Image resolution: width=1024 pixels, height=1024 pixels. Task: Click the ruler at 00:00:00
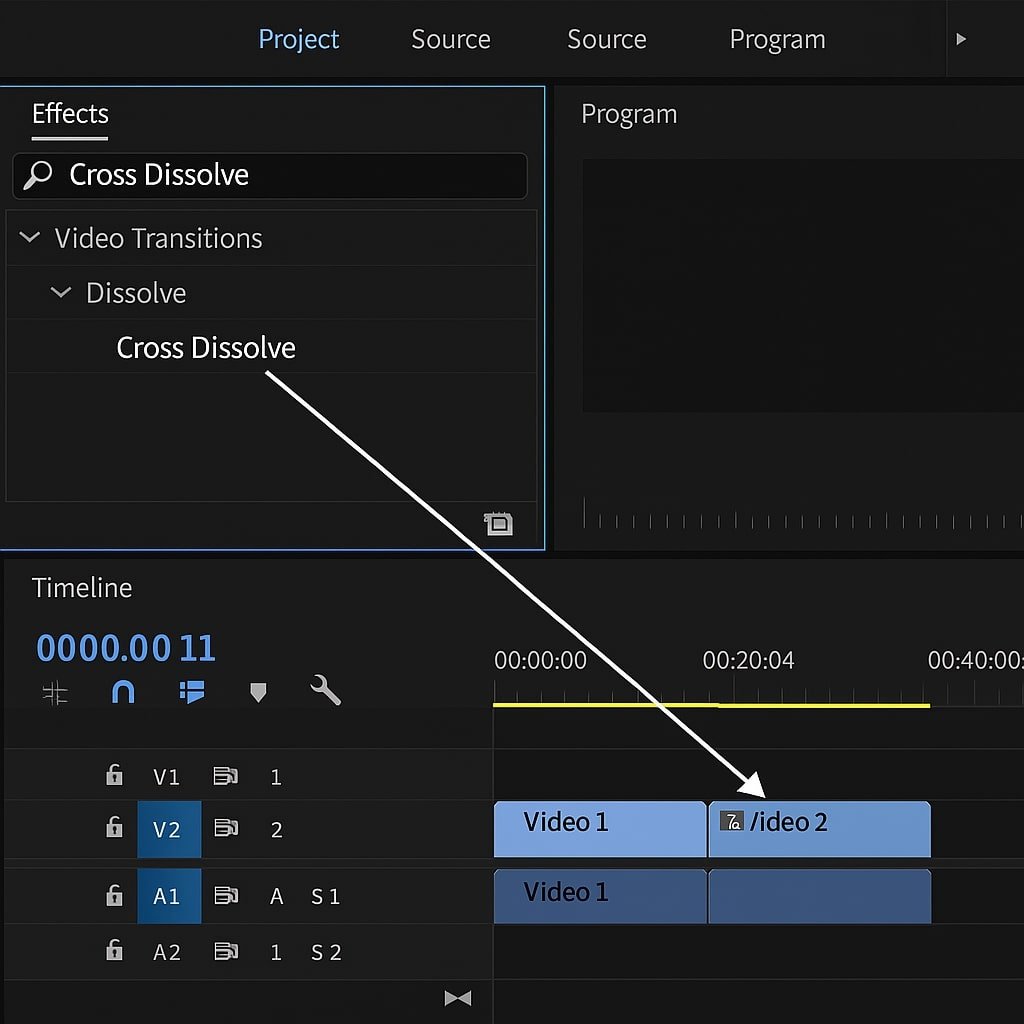(x=540, y=660)
